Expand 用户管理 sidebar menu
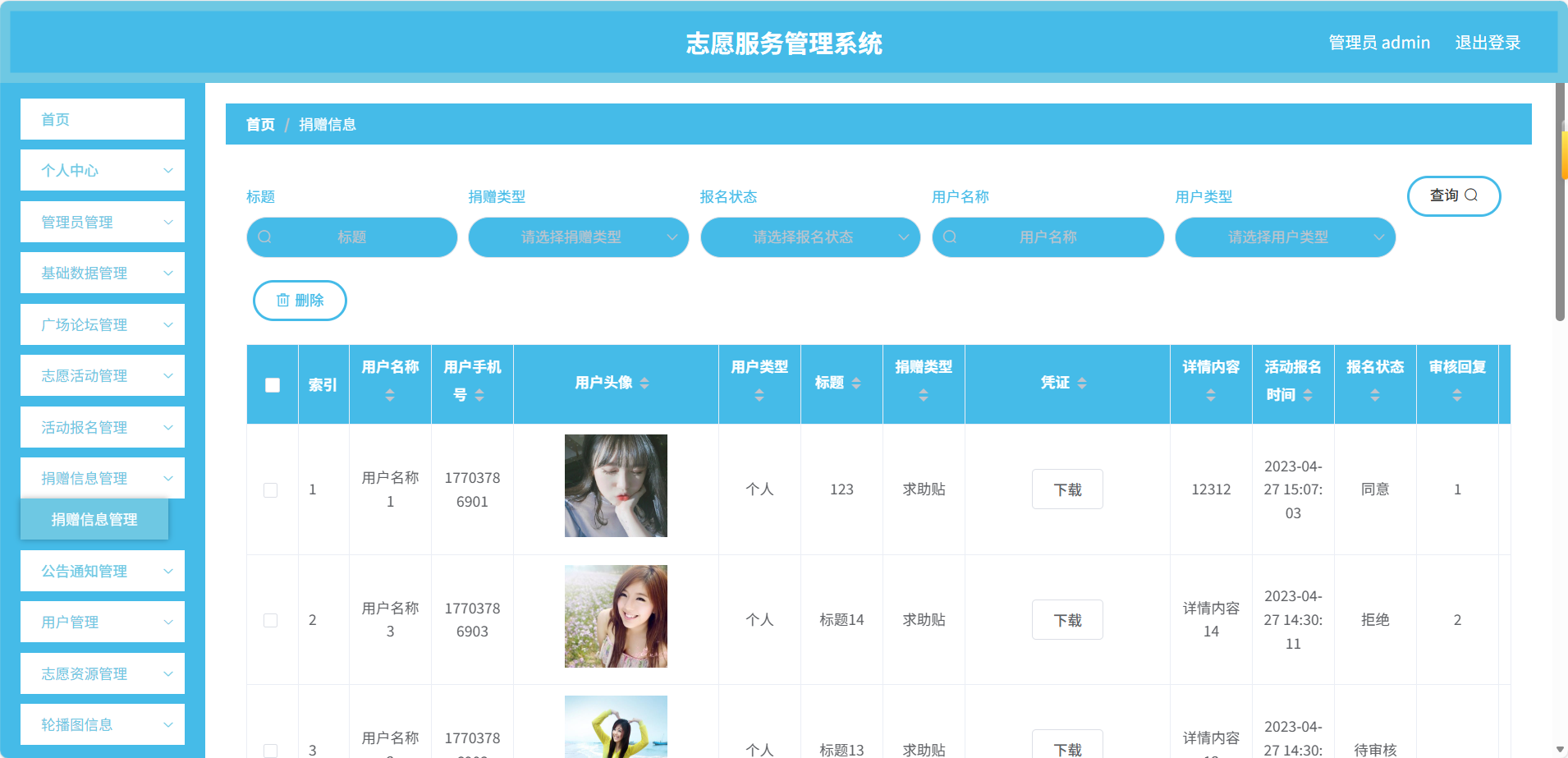This screenshot has width=1568, height=758. (103, 622)
